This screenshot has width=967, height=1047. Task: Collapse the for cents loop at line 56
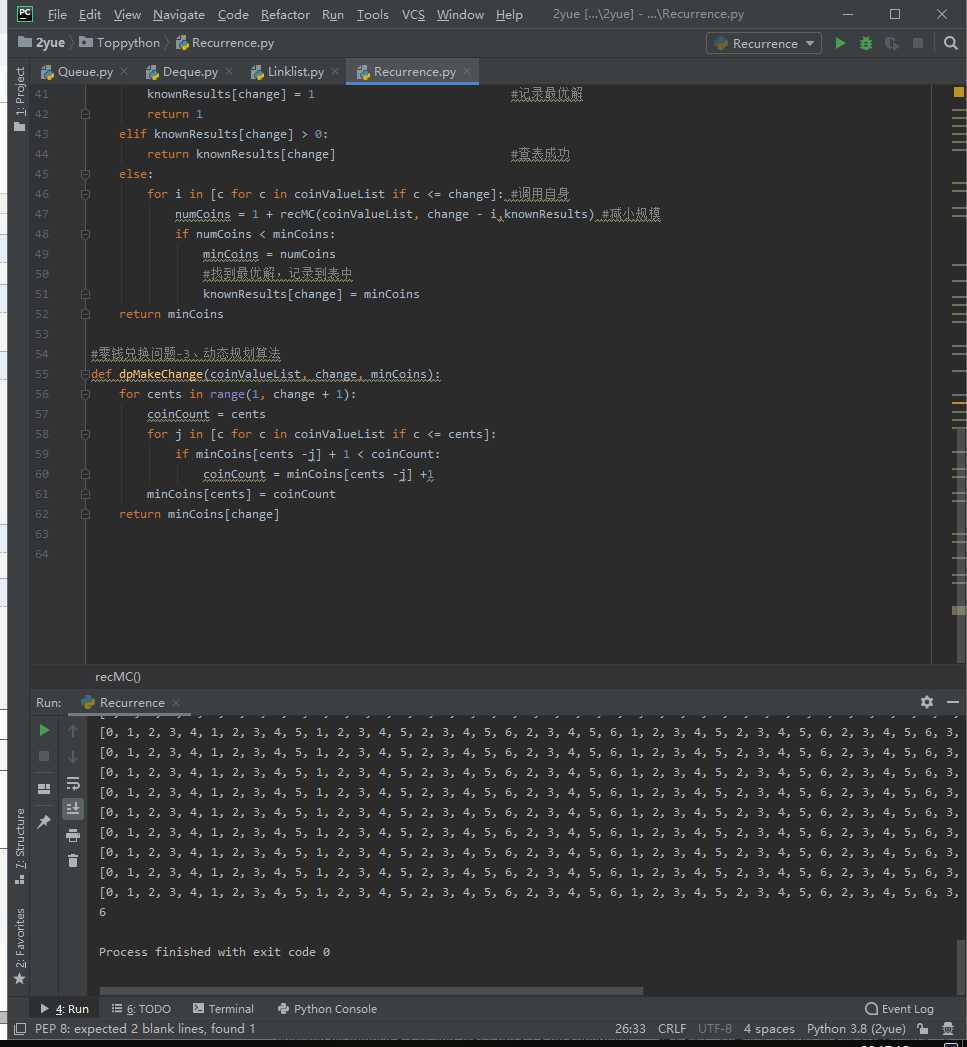85,394
